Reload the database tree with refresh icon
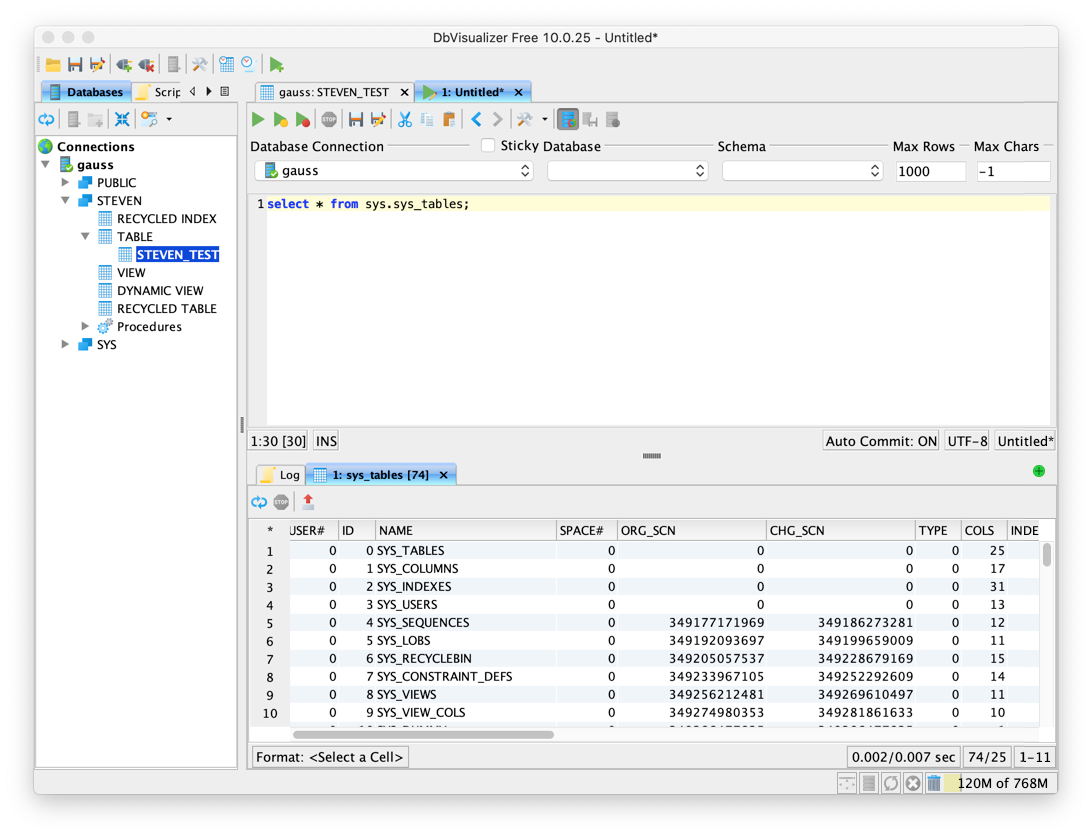The image size is (1092, 836). (x=46, y=120)
